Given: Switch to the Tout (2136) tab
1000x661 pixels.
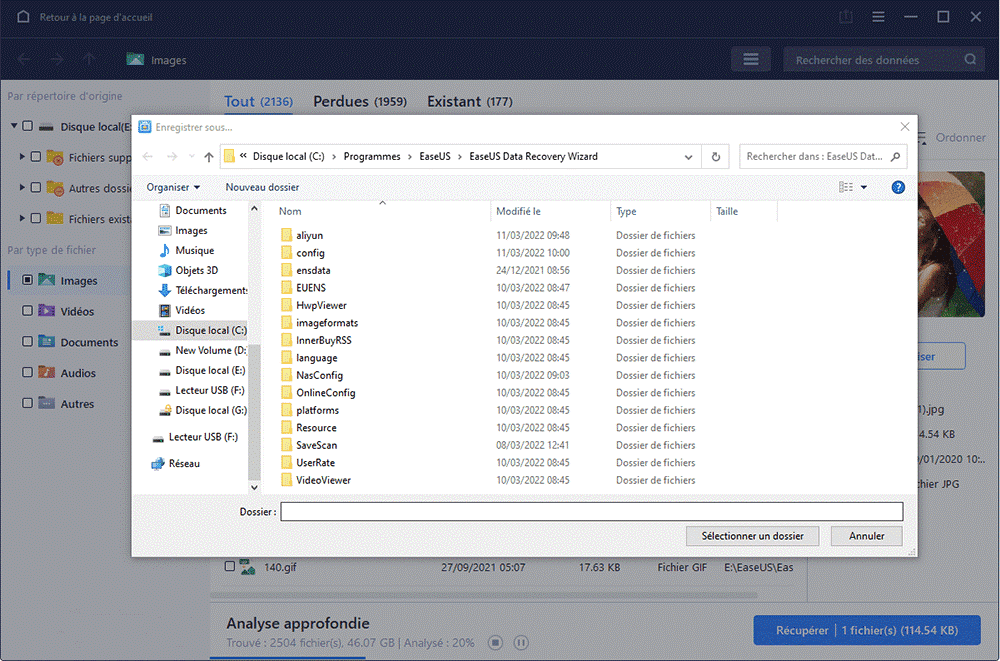Looking at the screenshot, I should (258, 101).
